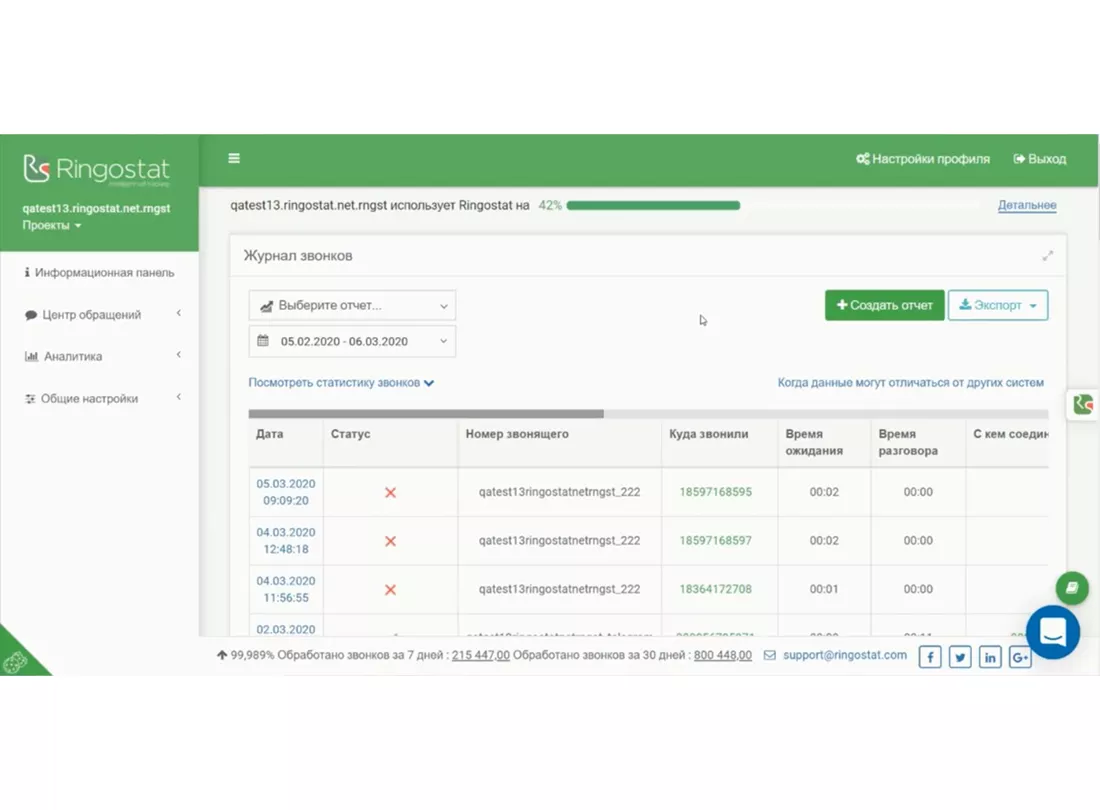The height and width of the screenshot is (810, 1100).
Task: Sort by Номер звонящего column header
Action: tap(517, 434)
